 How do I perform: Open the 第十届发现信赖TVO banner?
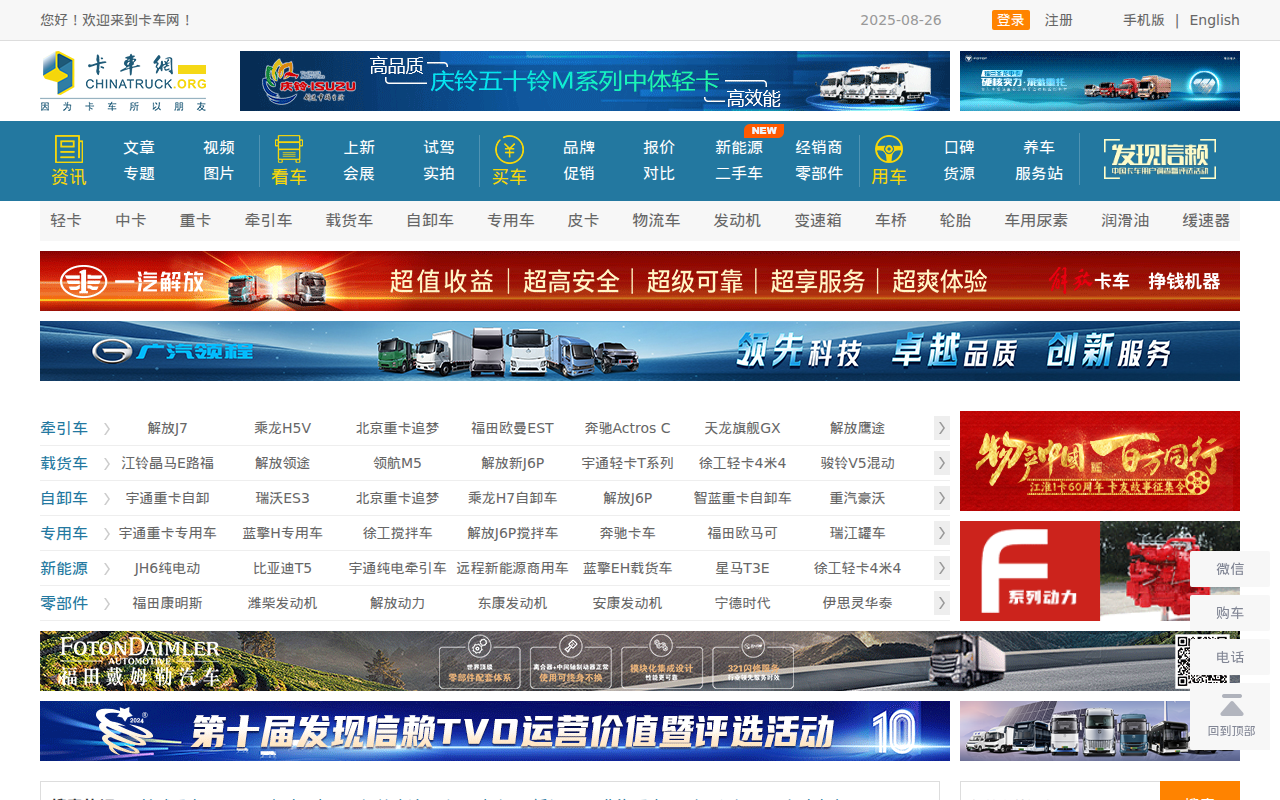pos(495,731)
